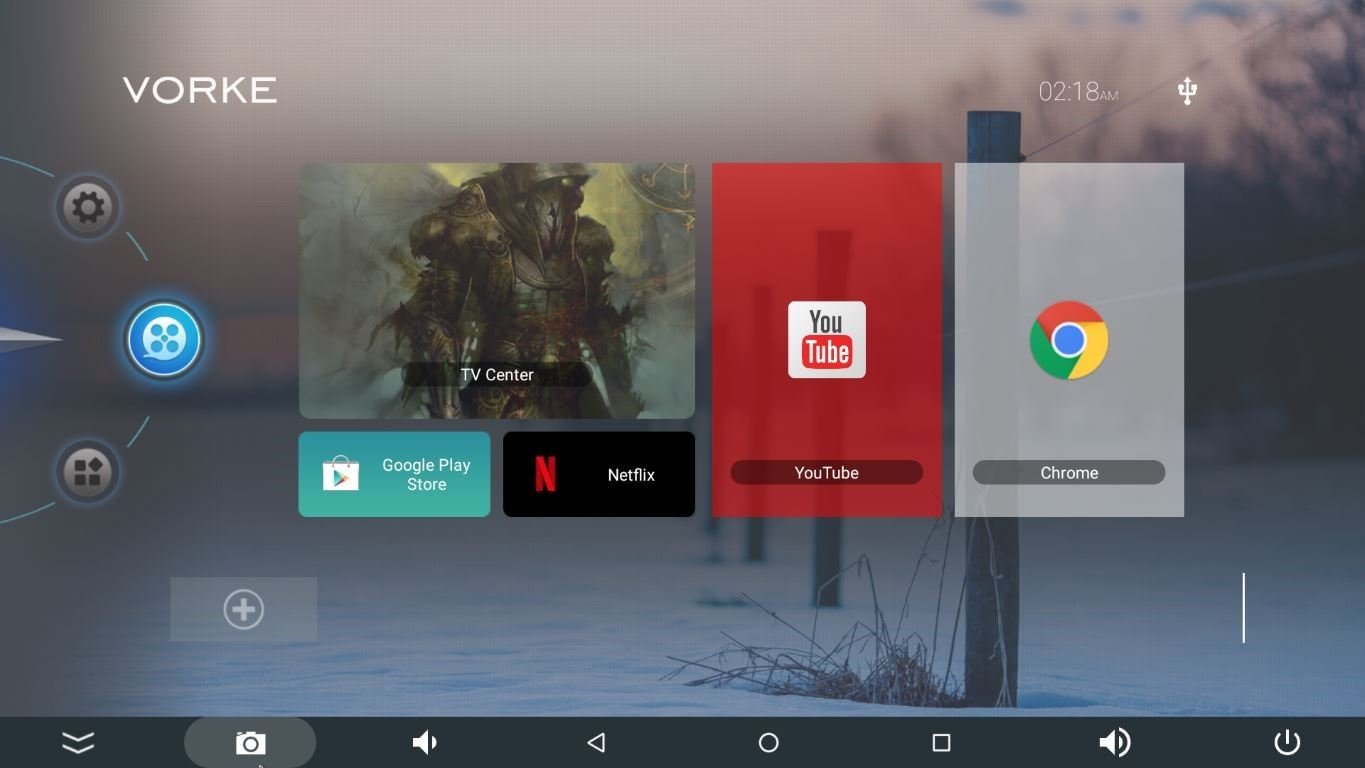Open the Chrome browser tile

click(1069, 340)
